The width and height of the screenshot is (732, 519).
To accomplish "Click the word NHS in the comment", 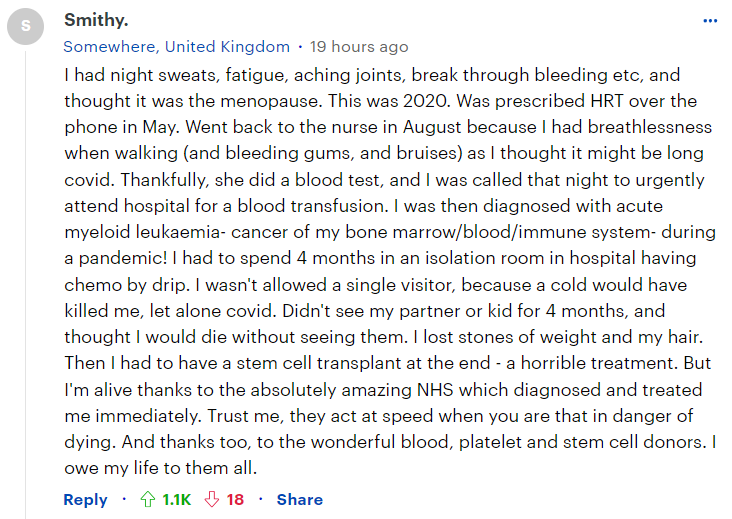I will (x=435, y=390).
